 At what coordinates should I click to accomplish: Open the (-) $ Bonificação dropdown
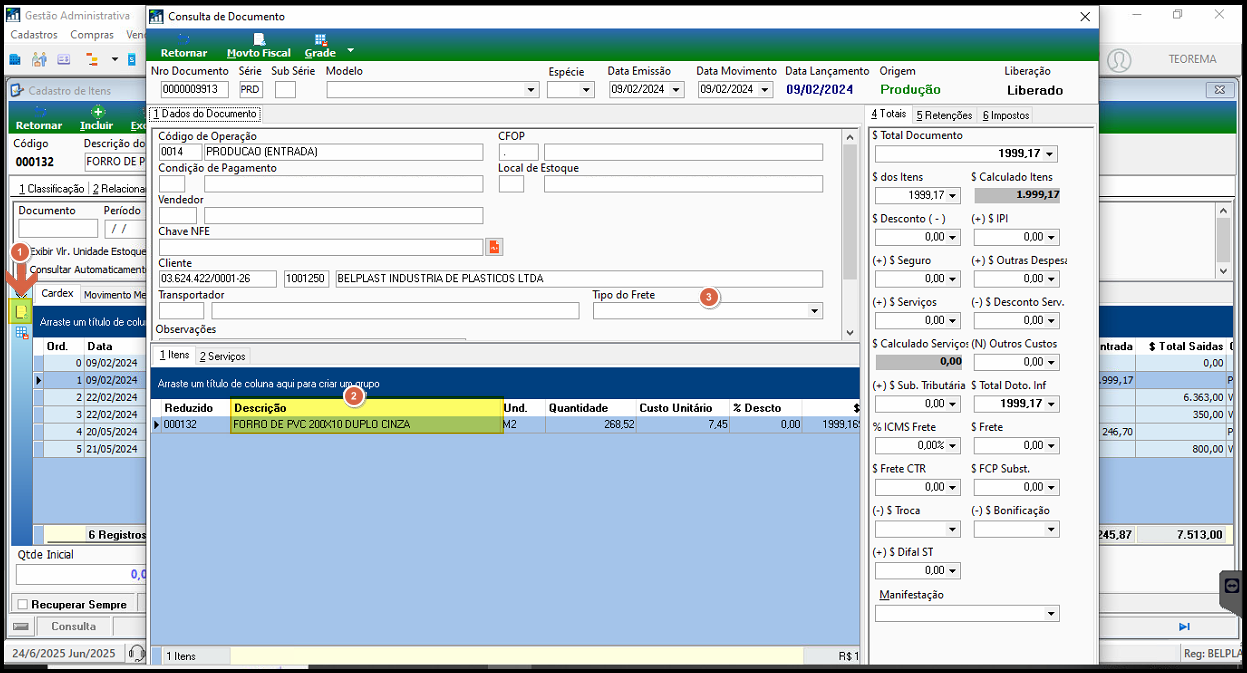pyautogui.click(x=1051, y=530)
